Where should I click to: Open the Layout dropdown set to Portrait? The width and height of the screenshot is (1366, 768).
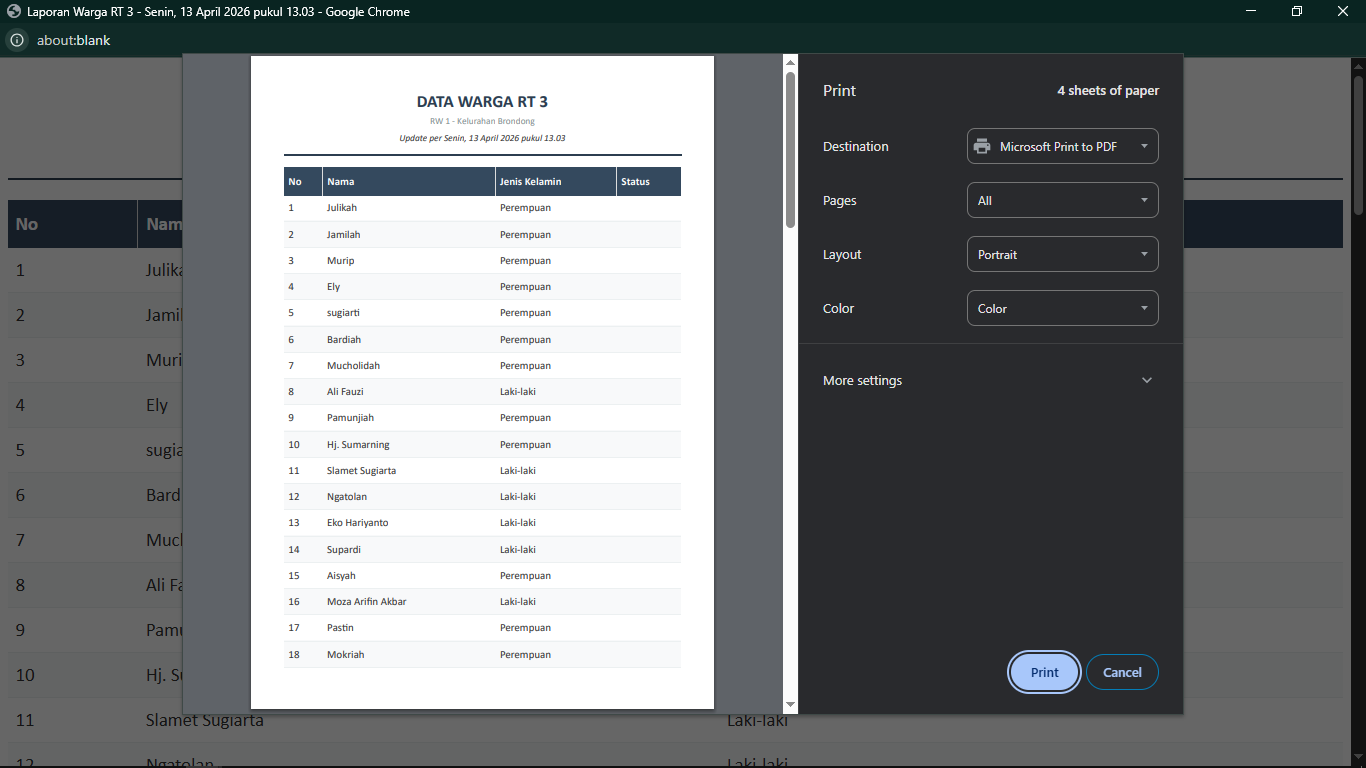pyautogui.click(x=1062, y=254)
